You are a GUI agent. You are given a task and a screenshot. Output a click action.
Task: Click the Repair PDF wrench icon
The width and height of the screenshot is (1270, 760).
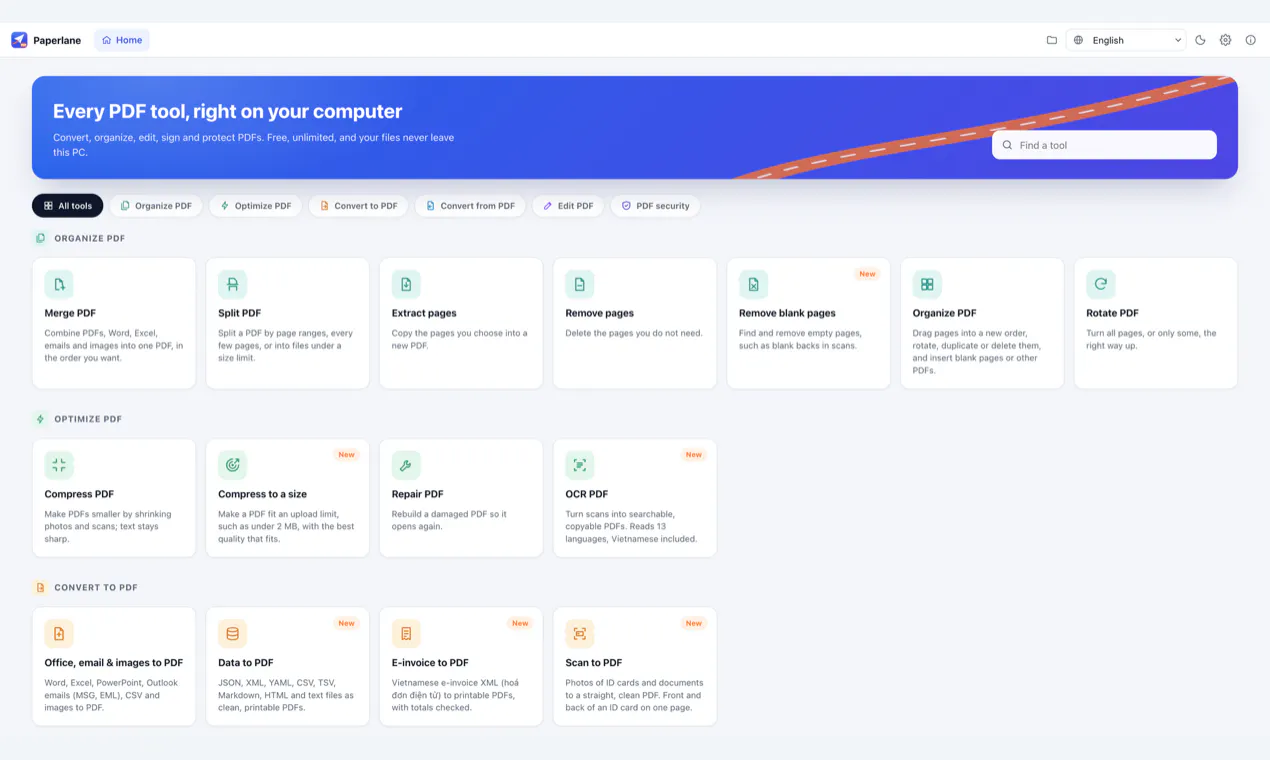(406, 465)
